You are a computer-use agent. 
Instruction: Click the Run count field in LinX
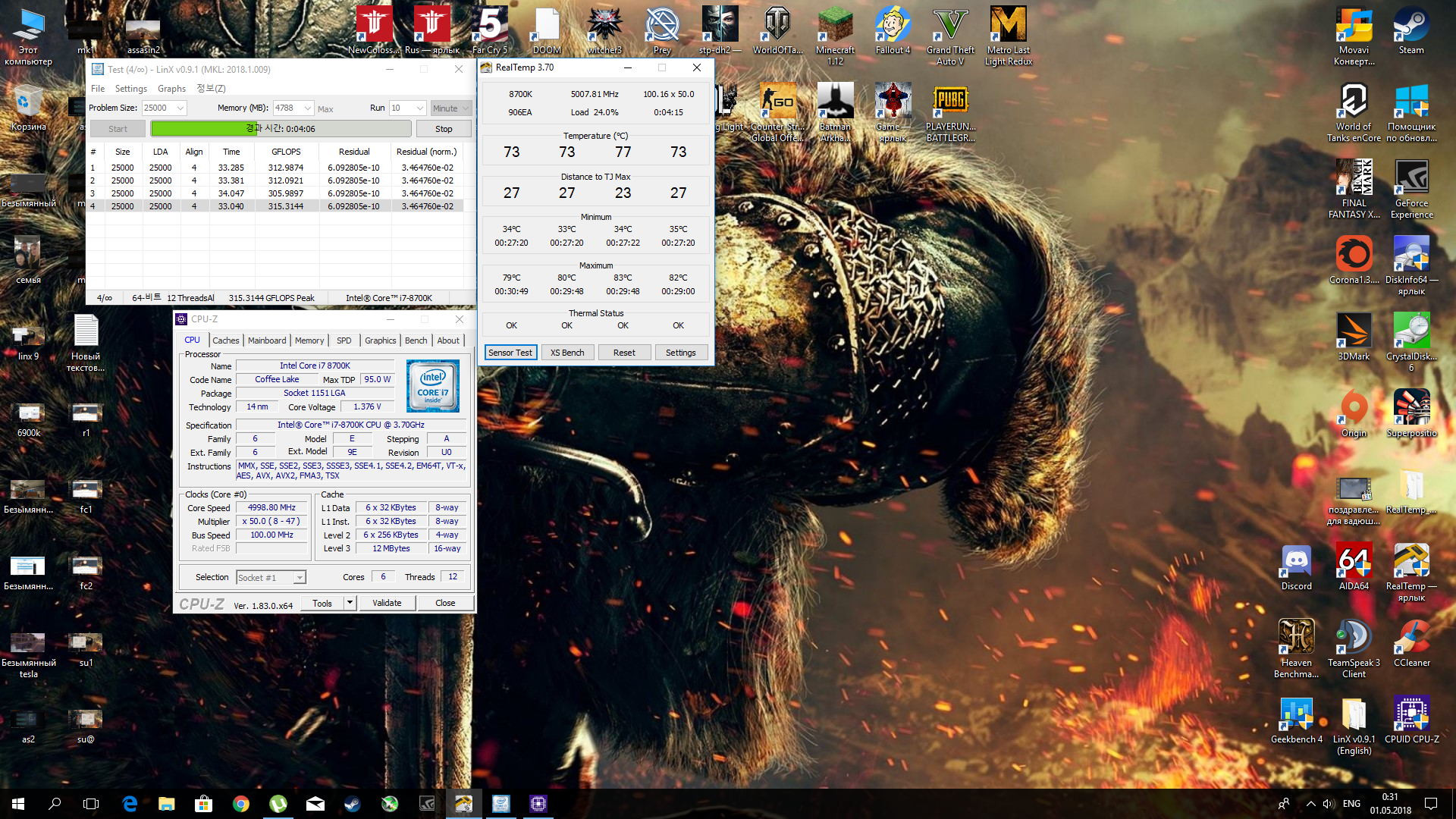(402, 108)
